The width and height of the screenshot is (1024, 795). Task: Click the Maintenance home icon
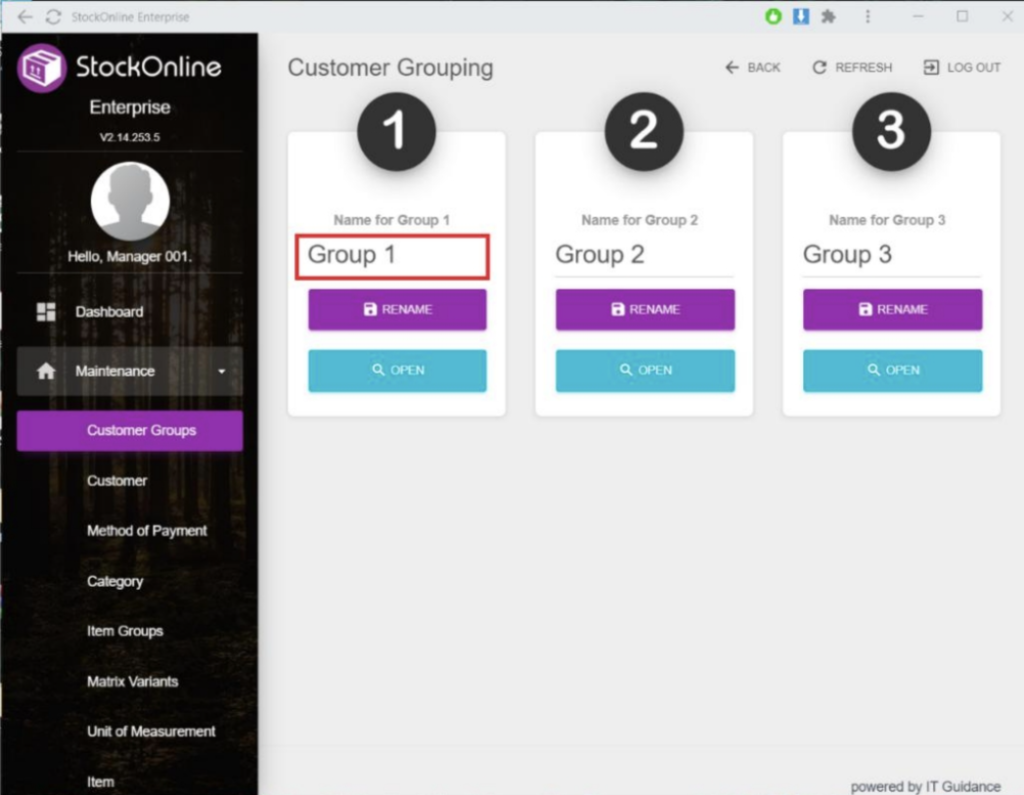(x=46, y=371)
